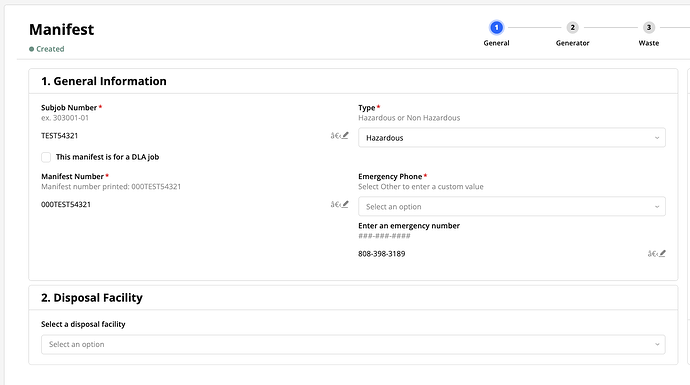Viewport: 690px width, 385px height.
Task: Click the 1. General Information section header
Action: coord(104,81)
